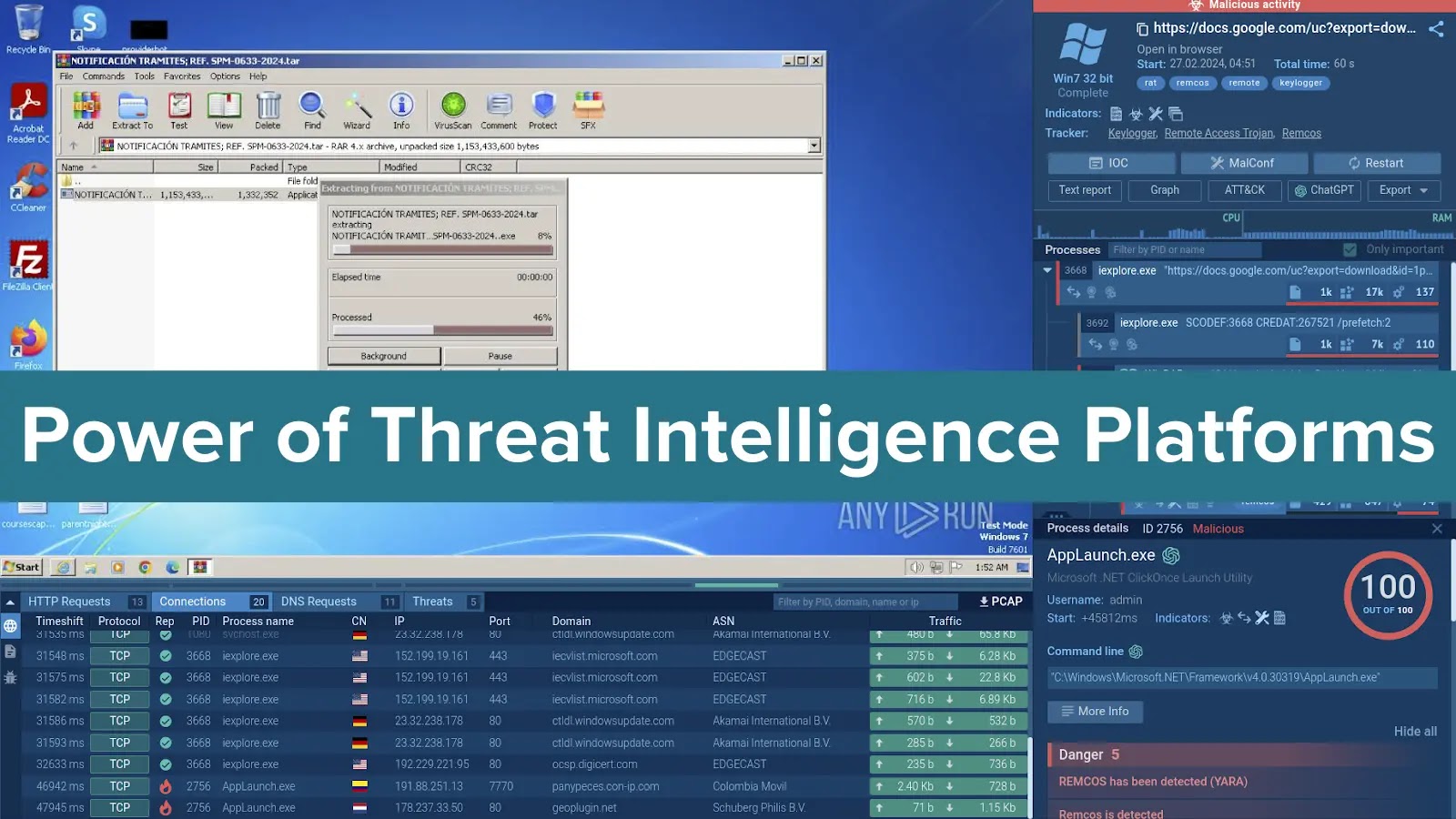The image size is (1456, 819).
Task: Collapse the iexplore.exe 3668 process tree
Action: 1047,270
